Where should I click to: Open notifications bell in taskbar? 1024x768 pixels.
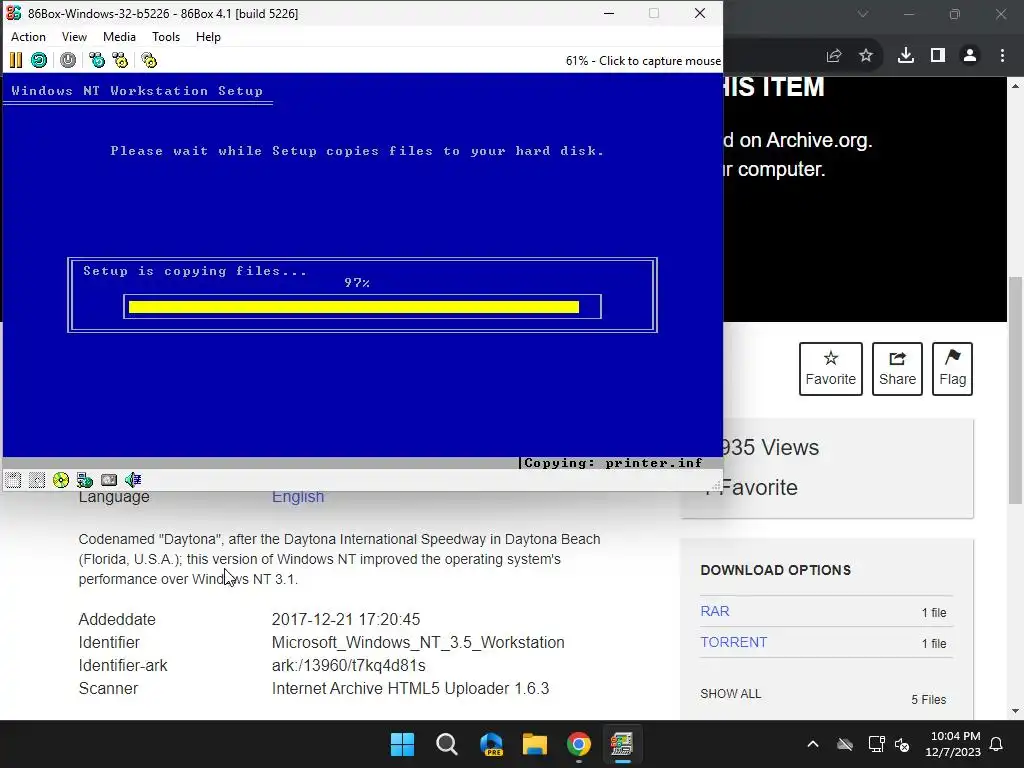point(997,744)
